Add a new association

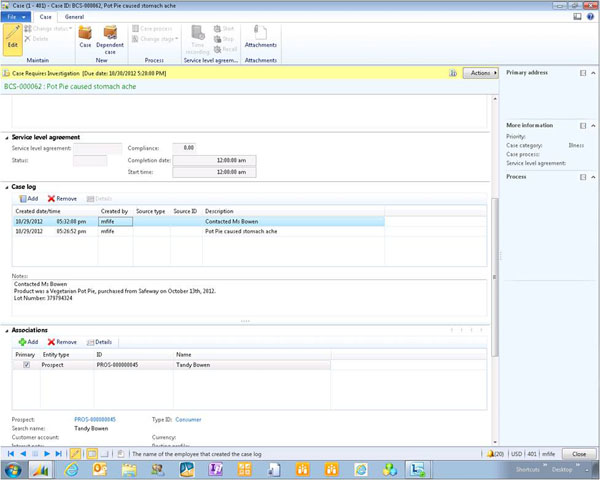[x=28, y=342]
